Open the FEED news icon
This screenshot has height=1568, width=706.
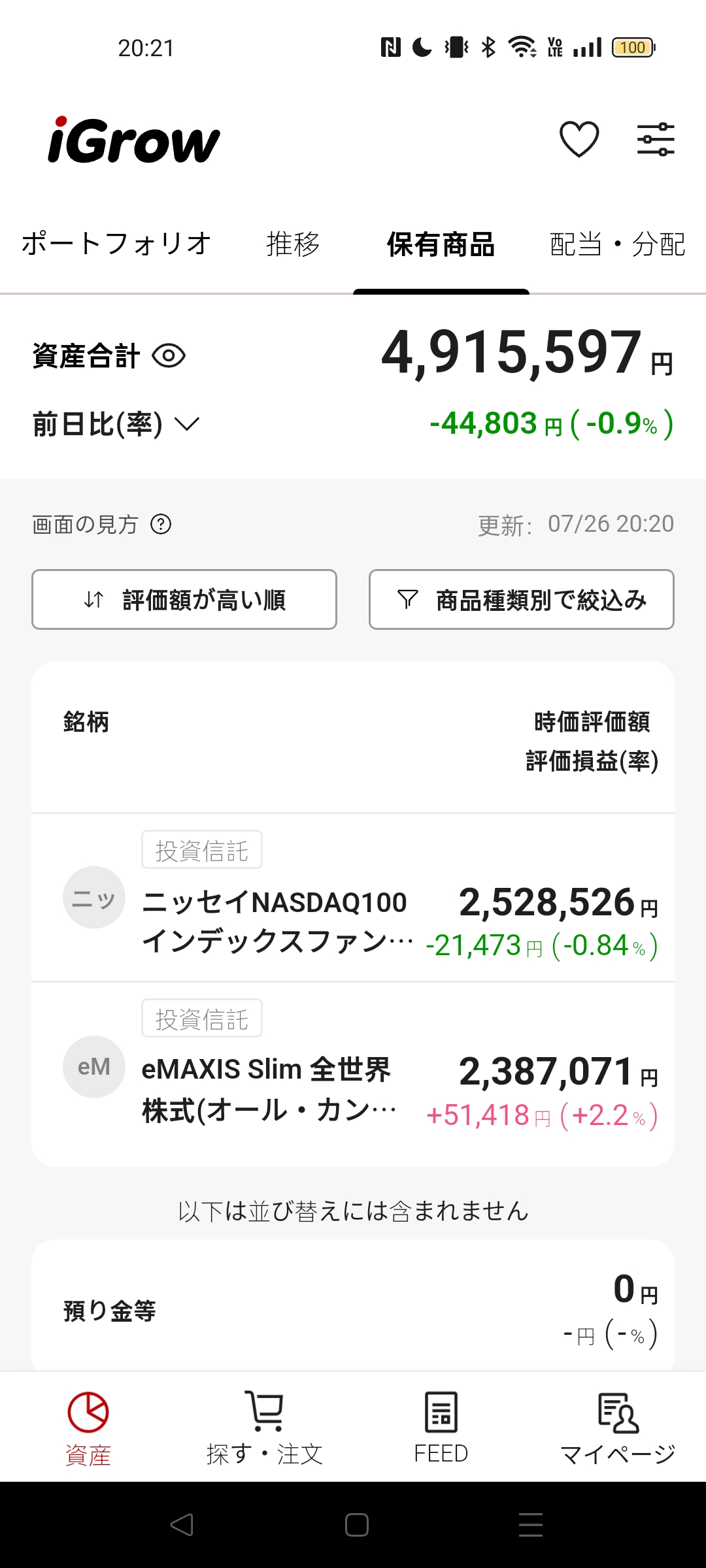(x=441, y=1412)
